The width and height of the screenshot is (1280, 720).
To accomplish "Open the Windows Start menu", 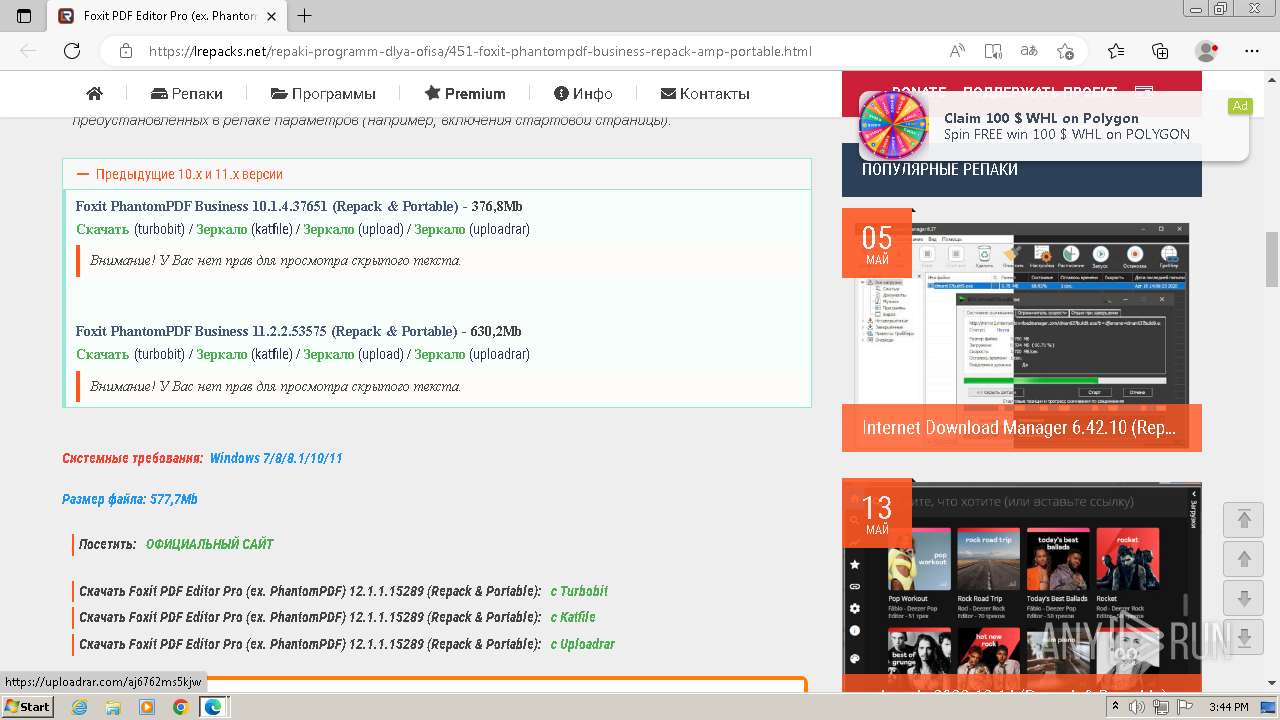I will pos(27,706).
